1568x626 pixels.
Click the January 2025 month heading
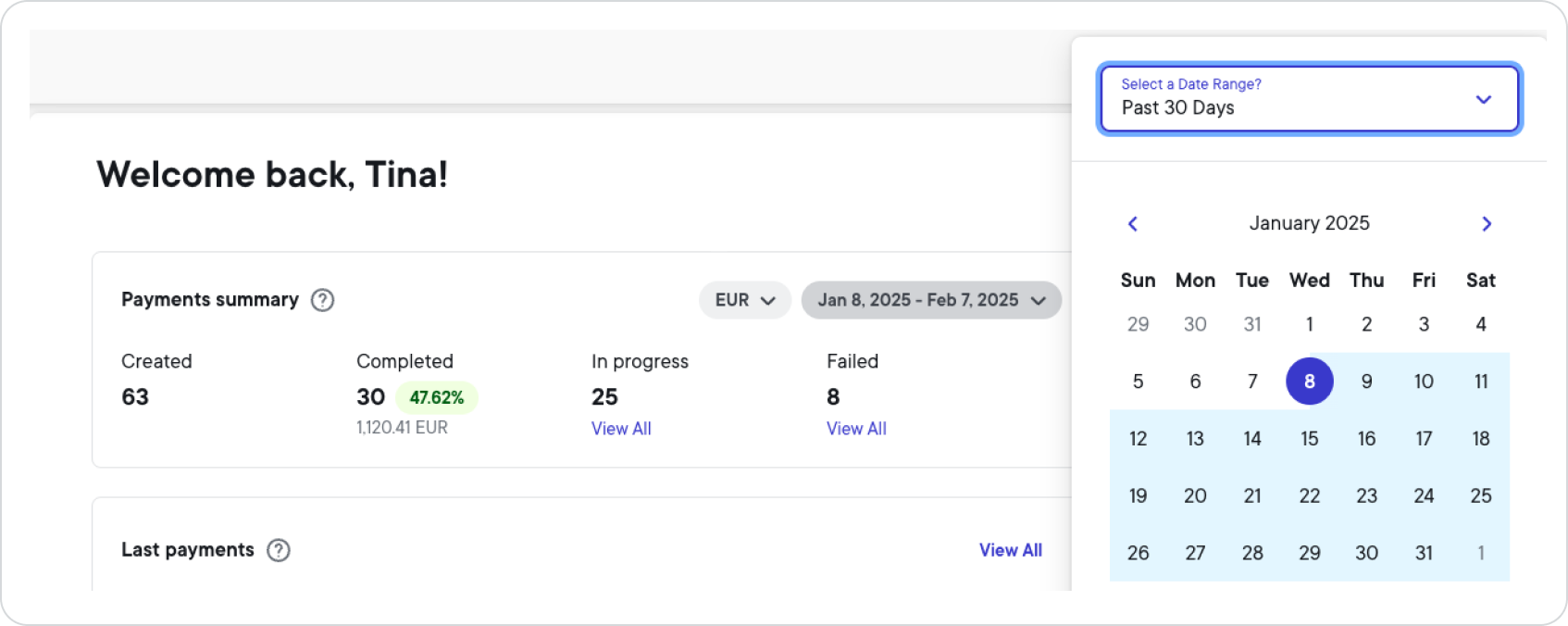pyautogui.click(x=1309, y=223)
